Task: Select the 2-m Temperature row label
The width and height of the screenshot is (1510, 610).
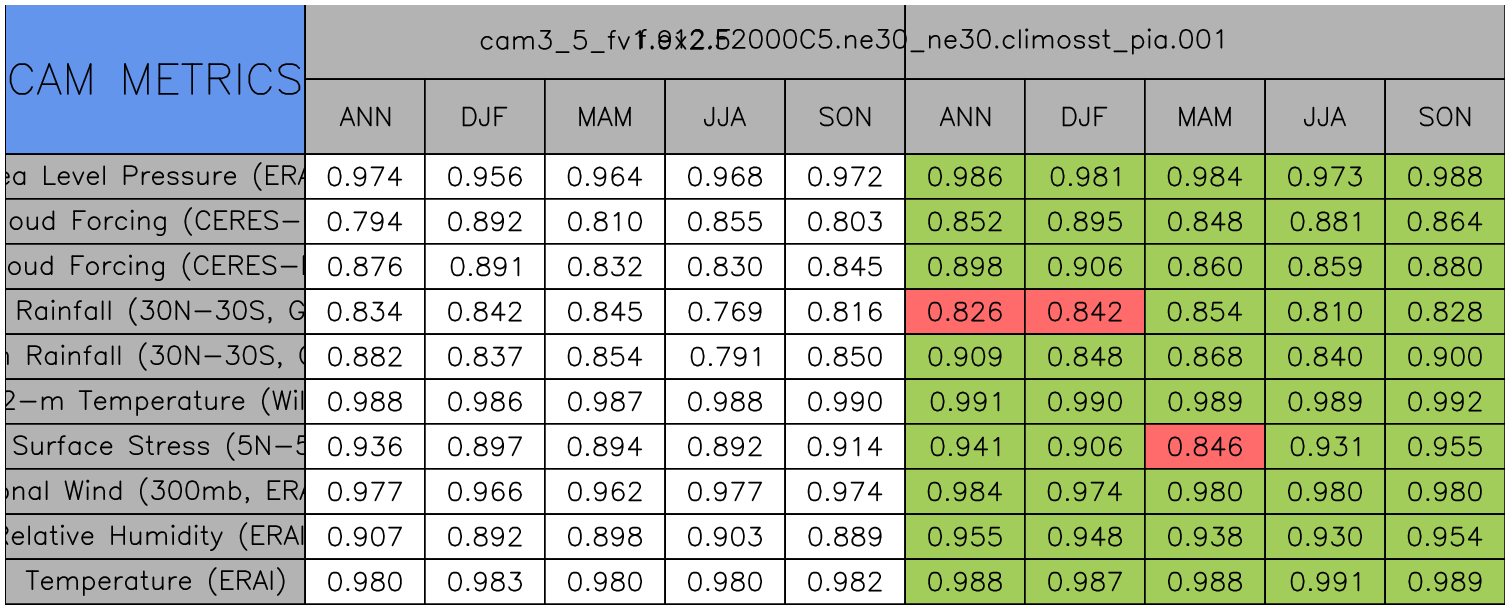Action: [155, 402]
